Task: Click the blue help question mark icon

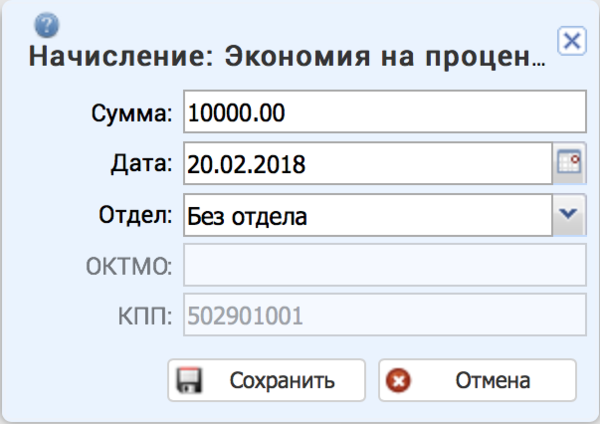Action: pyautogui.click(x=46, y=25)
